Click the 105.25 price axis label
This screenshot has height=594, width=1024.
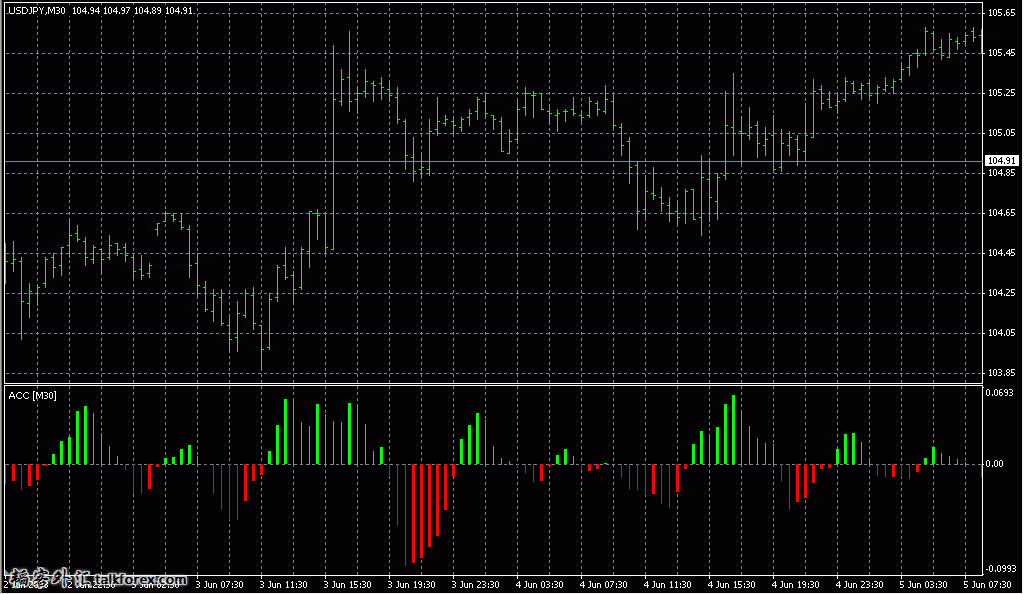pos(1001,93)
